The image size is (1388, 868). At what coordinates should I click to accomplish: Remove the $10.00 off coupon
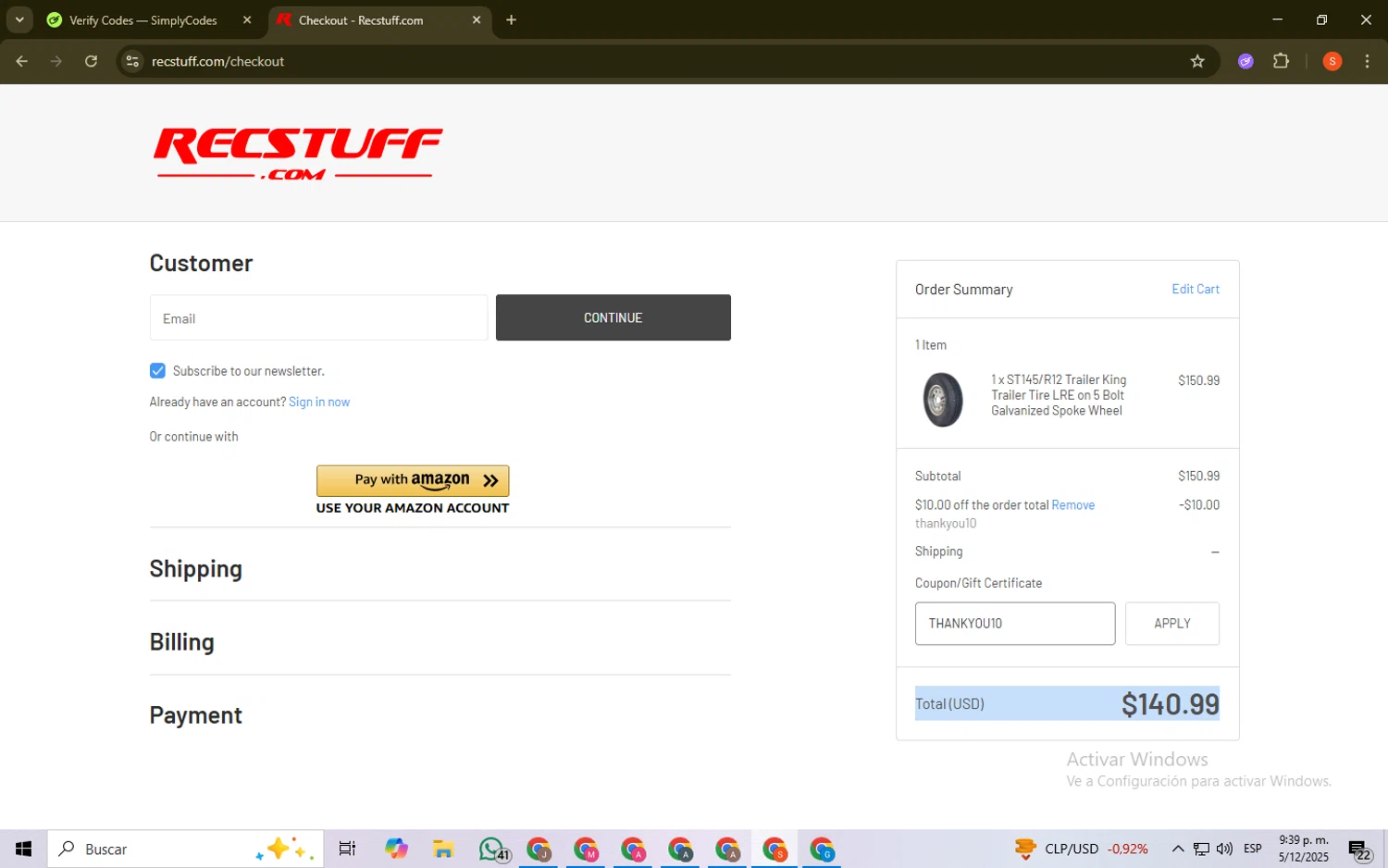click(1072, 504)
